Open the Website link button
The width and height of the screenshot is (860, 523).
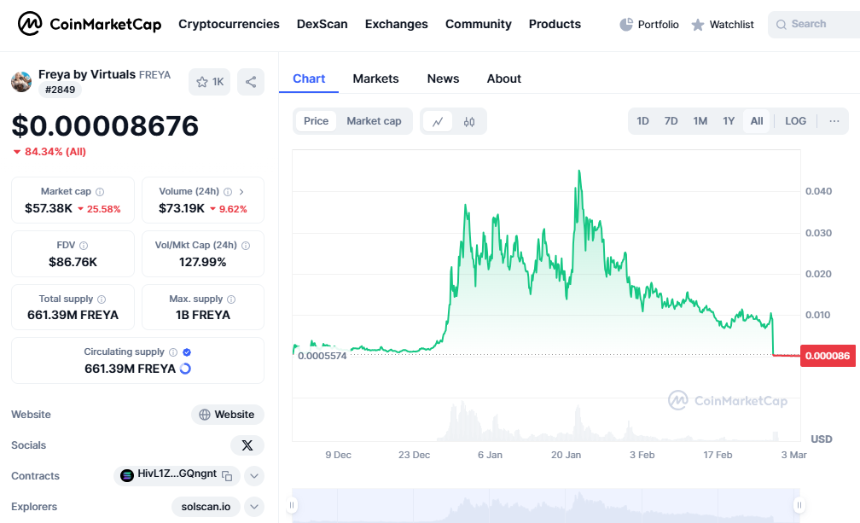[228, 414]
